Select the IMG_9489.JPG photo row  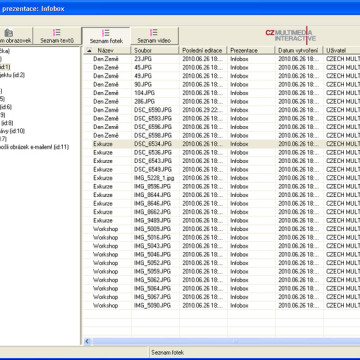[221, 220]
